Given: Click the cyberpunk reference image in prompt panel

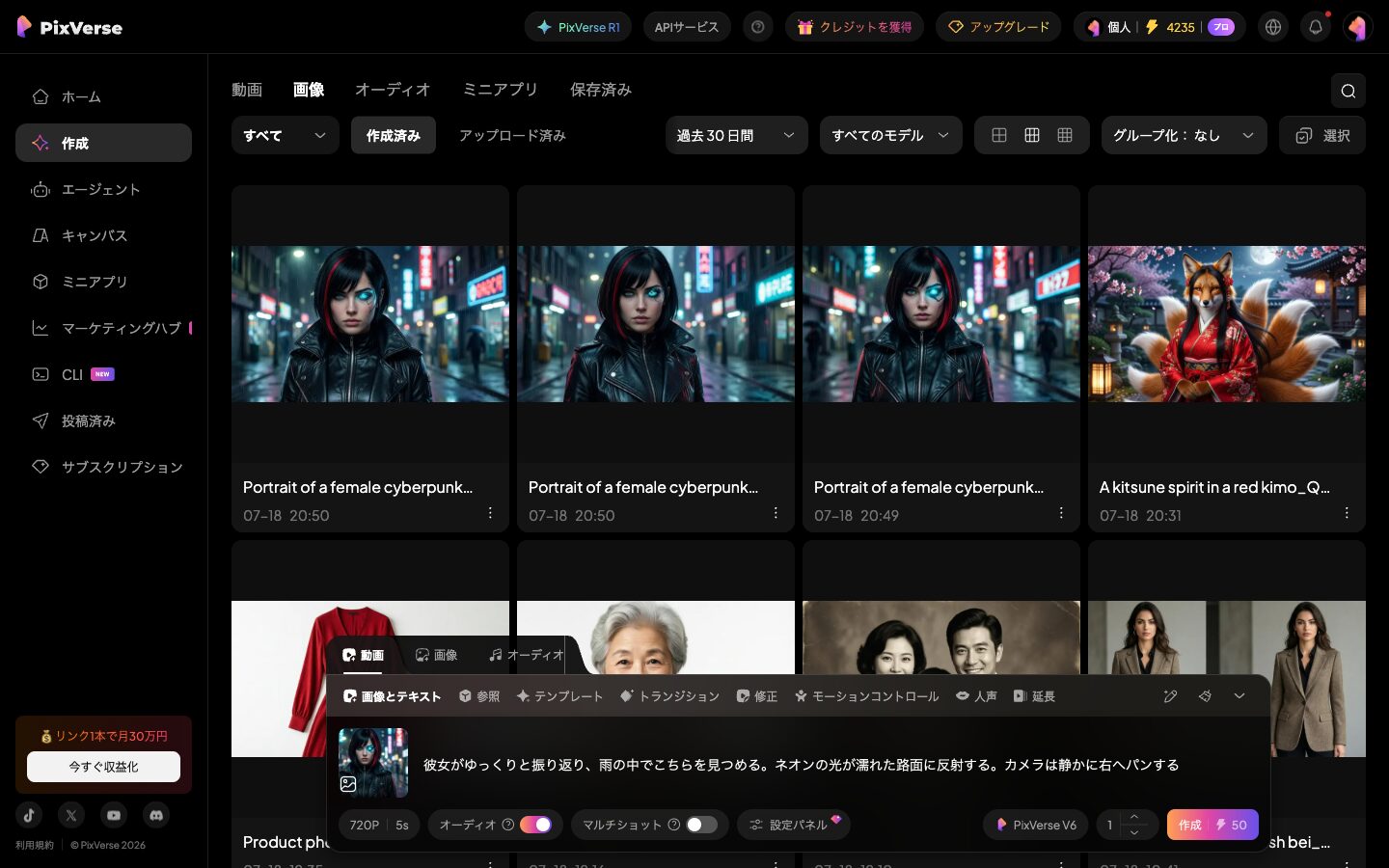Looking at the screenshot, I should click(373, 763).
